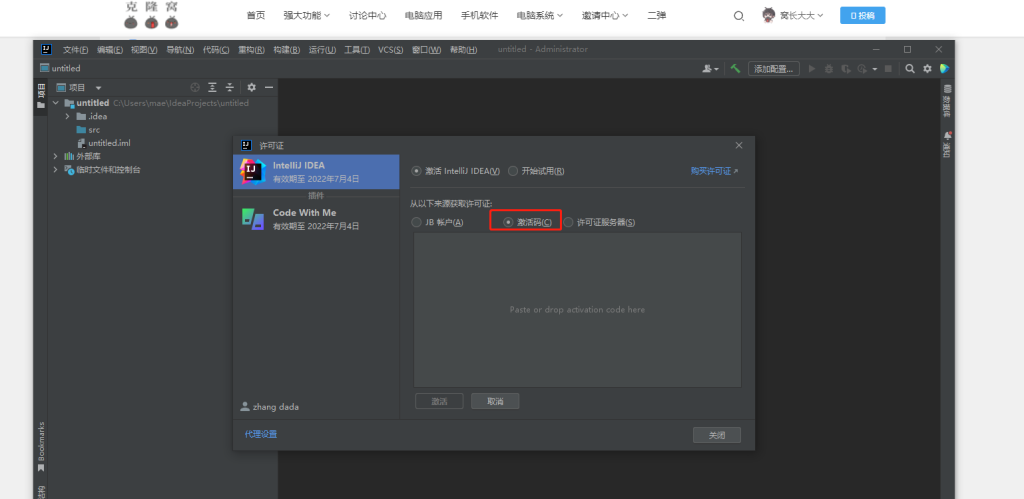Click the Add Configuration (添加配置...) button
Image resolution: width=1024 pixels, height=499 pixels.
tap(774, 69)
